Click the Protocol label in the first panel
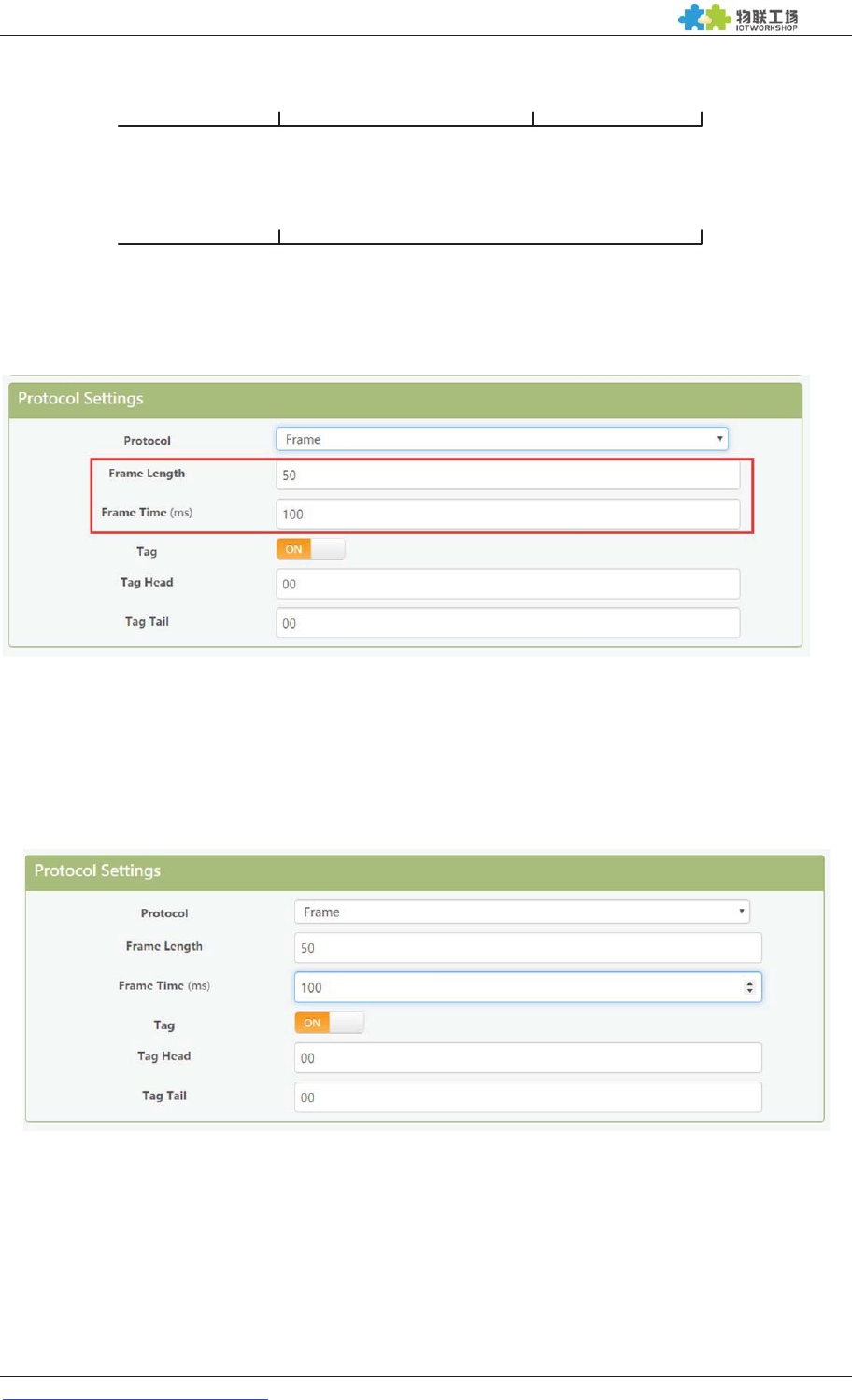Viewport: 852px width, 1400px height. point(148,441)
